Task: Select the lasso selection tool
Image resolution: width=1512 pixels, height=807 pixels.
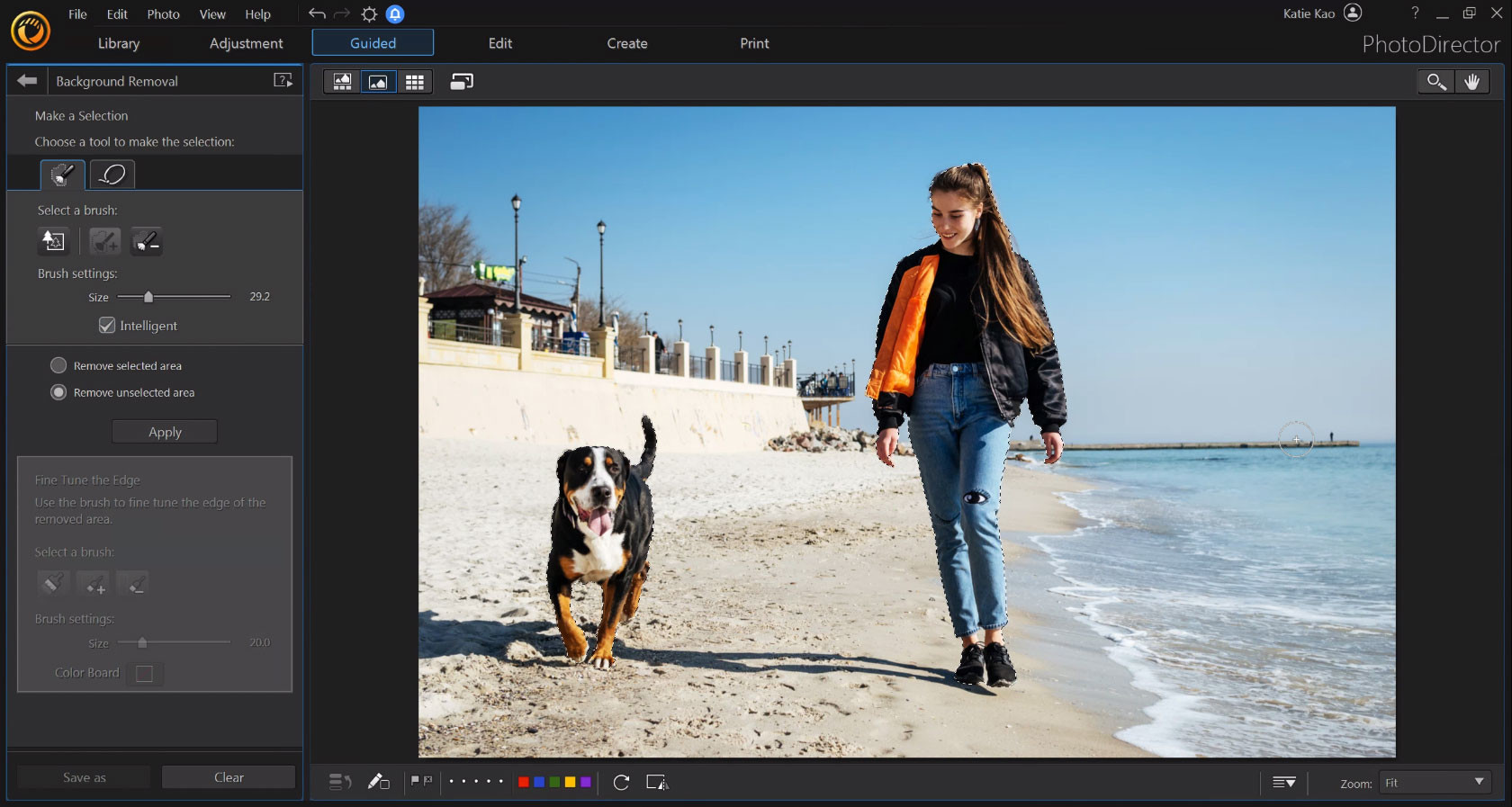Action: 112,174
